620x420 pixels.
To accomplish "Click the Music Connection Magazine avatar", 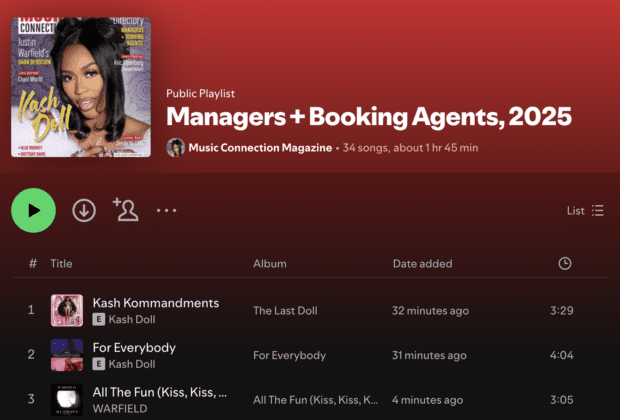I will pyautogui.click(x=176, y=148).
